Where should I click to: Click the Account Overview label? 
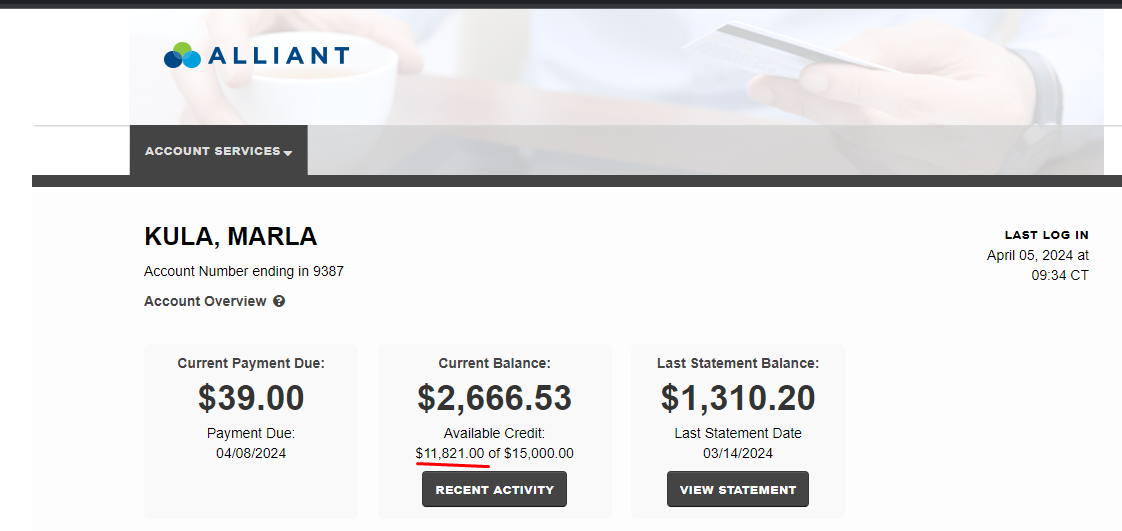[x=205, y=301]
